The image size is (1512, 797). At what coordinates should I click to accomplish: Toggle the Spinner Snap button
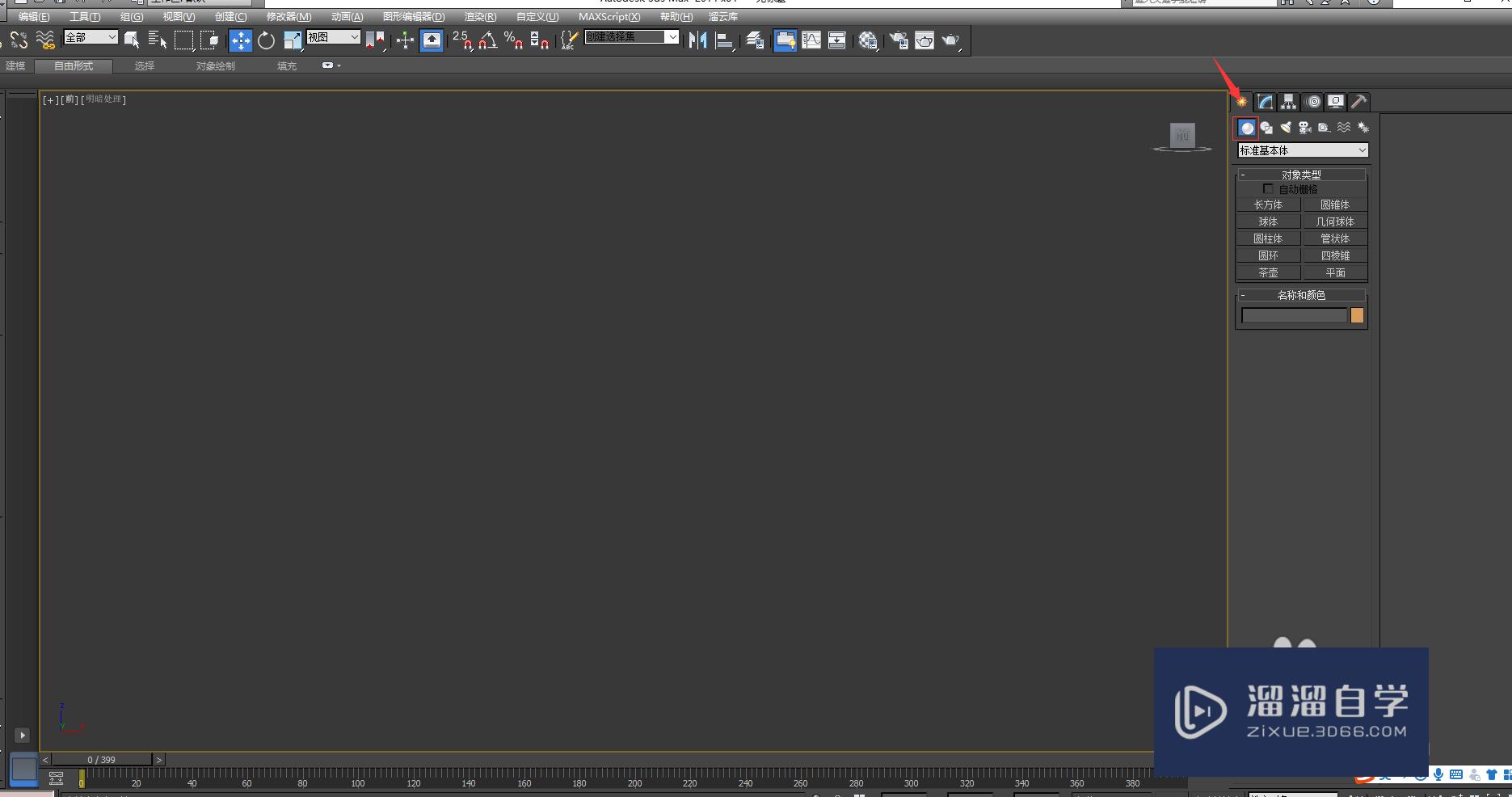coord(540,40)
